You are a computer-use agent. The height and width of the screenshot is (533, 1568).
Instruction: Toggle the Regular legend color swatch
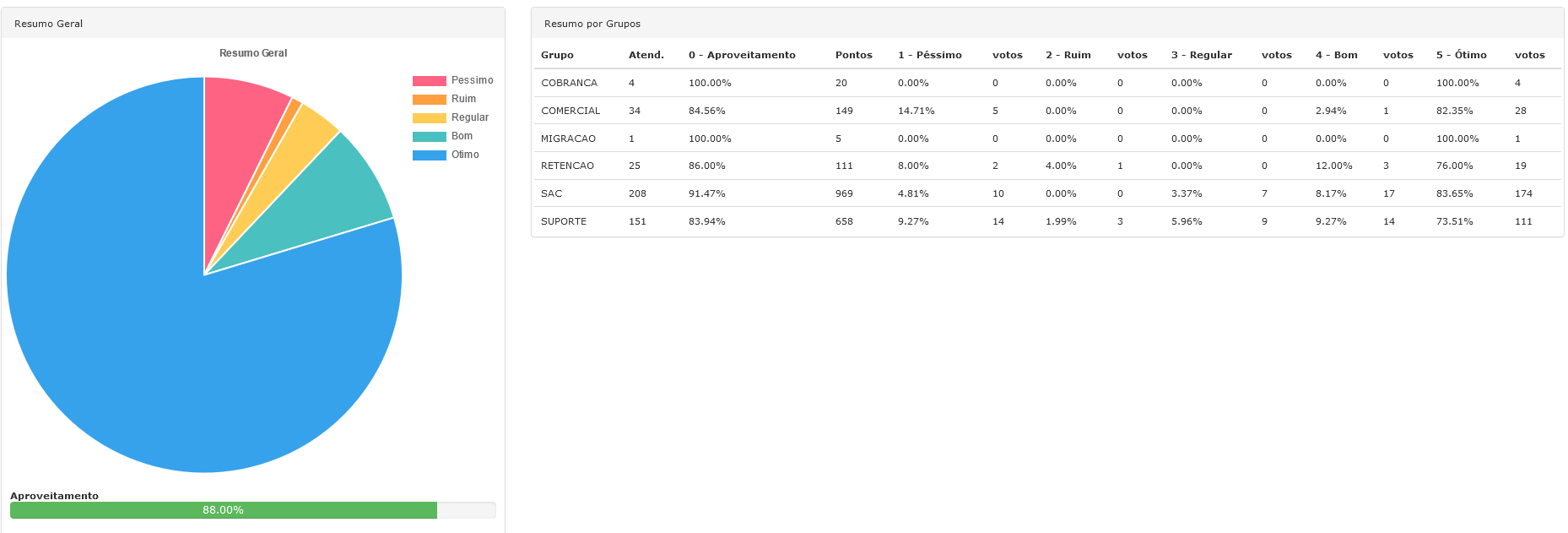coord(429,118)
